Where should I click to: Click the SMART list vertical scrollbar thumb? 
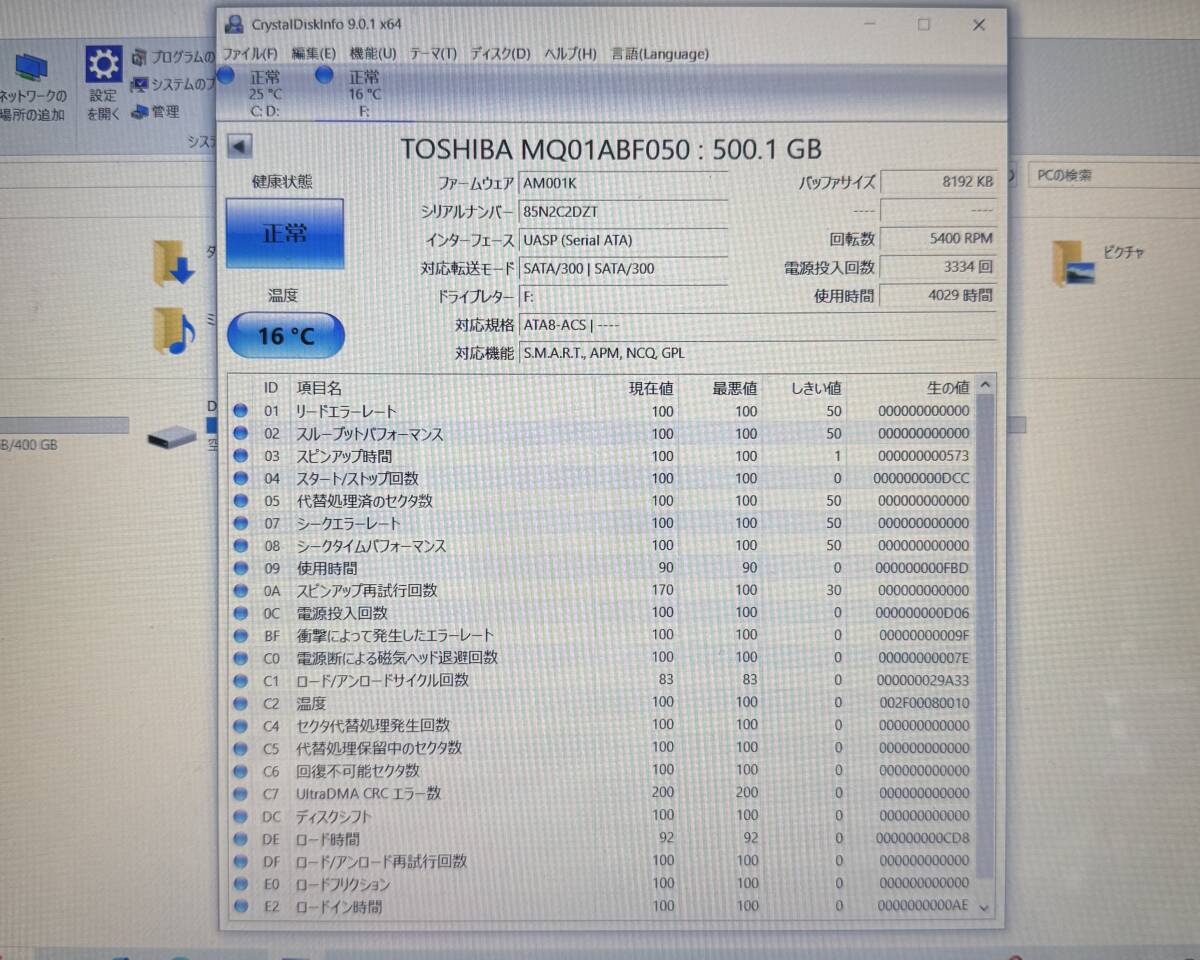point(985,636)
